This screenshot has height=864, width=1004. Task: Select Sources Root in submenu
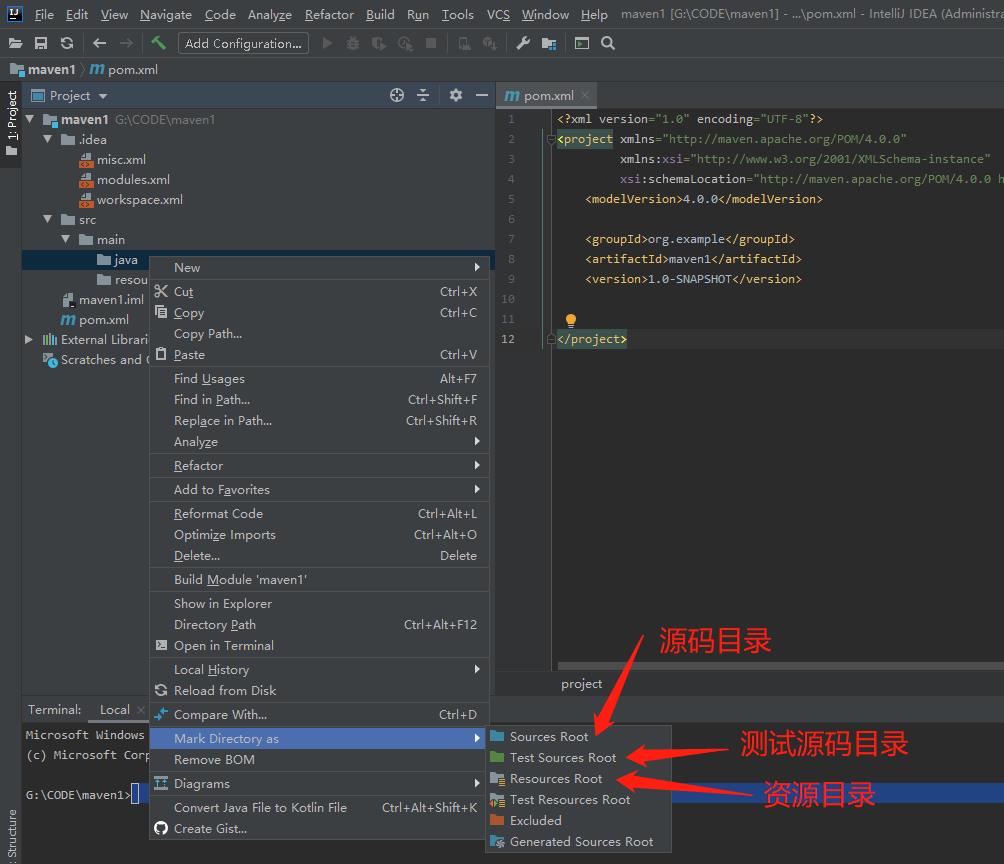(549, 737)
